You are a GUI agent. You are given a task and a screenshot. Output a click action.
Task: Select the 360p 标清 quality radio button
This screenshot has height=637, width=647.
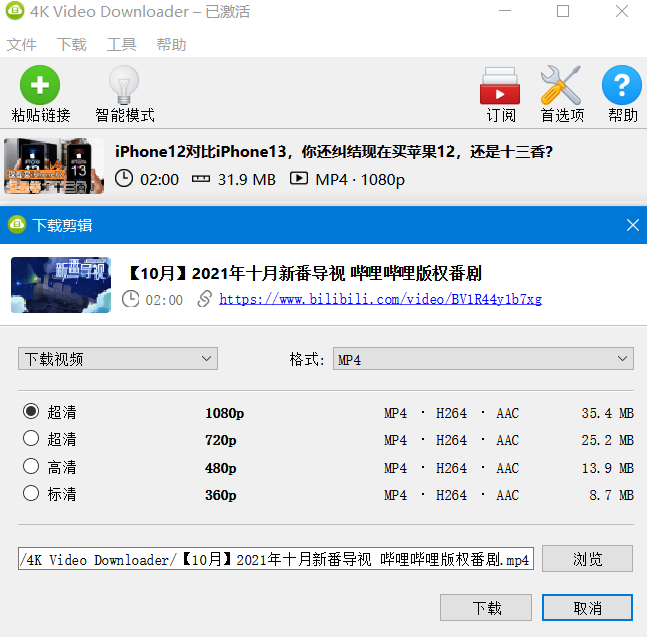pos(31,493)
